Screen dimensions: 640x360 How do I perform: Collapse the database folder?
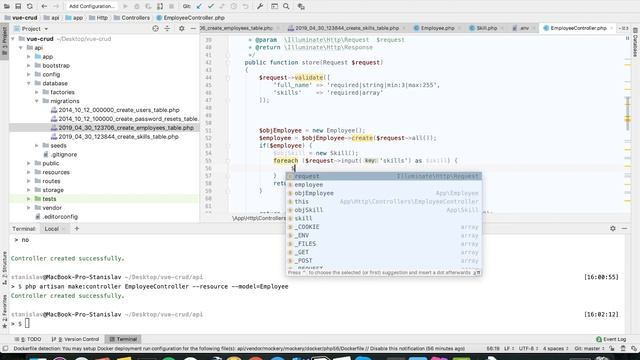(x=29, y=83)
